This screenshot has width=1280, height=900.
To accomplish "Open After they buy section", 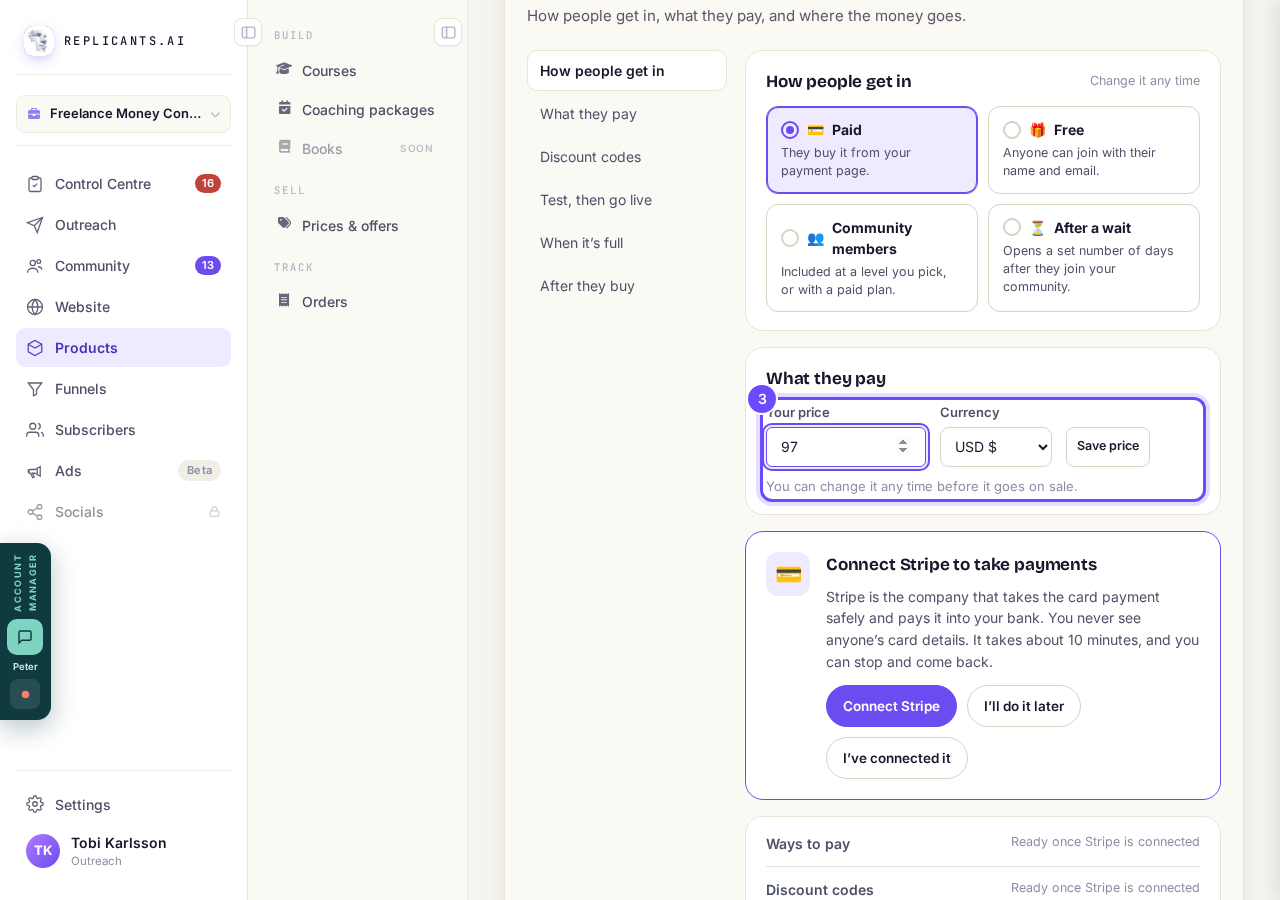I will click(x=627, y=286).
